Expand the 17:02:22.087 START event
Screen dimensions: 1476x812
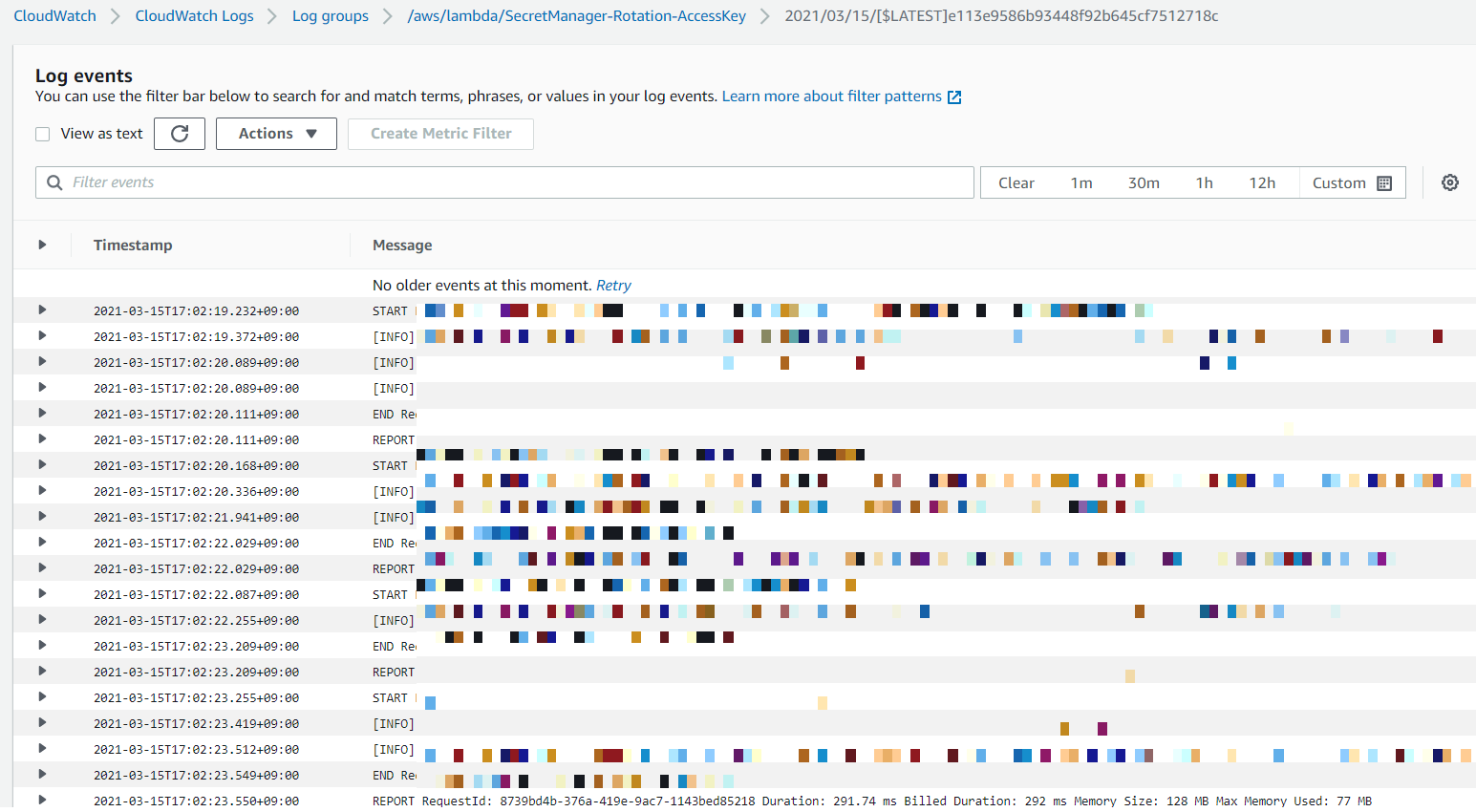pos(42,593)
